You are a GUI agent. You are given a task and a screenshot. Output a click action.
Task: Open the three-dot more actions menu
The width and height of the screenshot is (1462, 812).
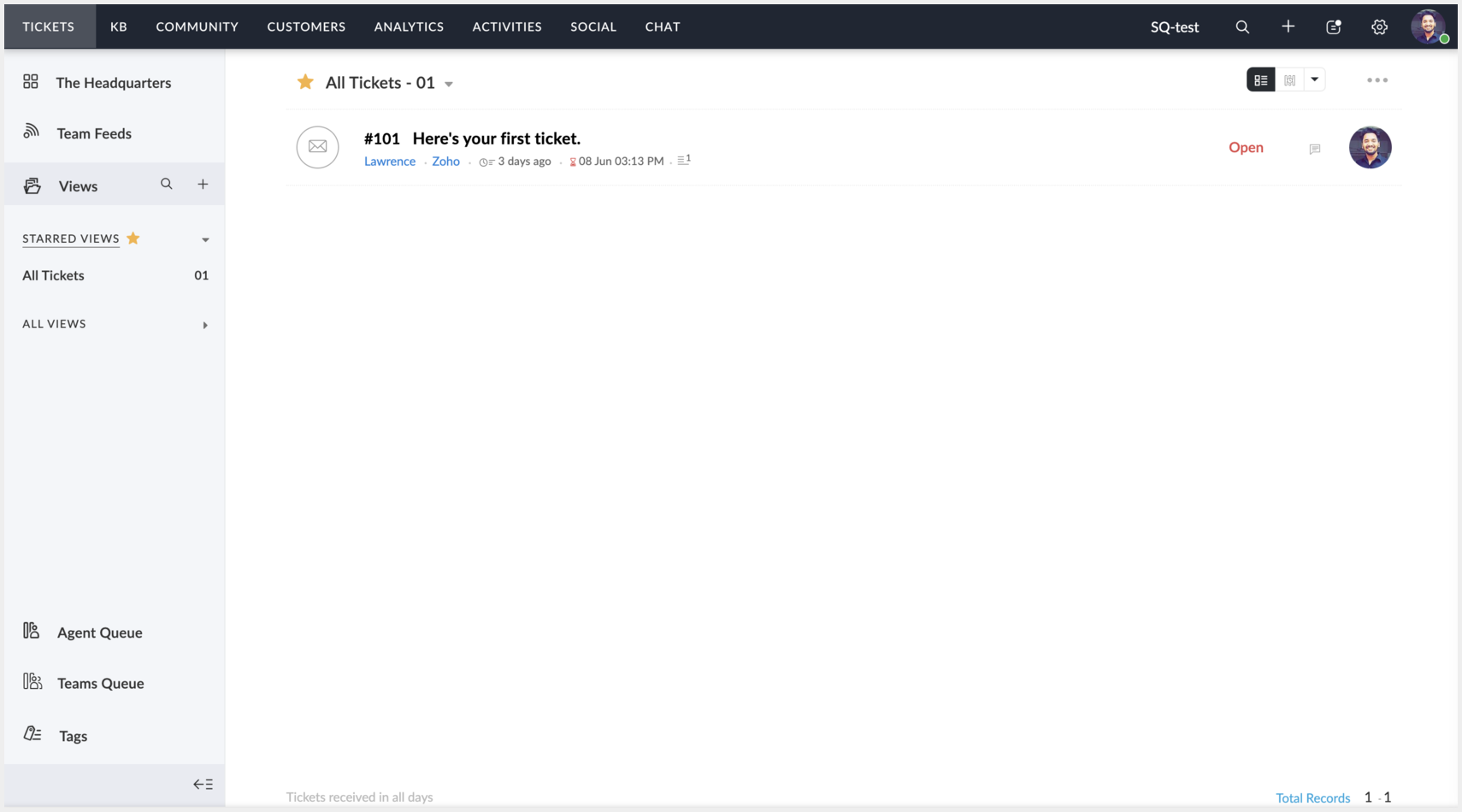point(1377,80)
